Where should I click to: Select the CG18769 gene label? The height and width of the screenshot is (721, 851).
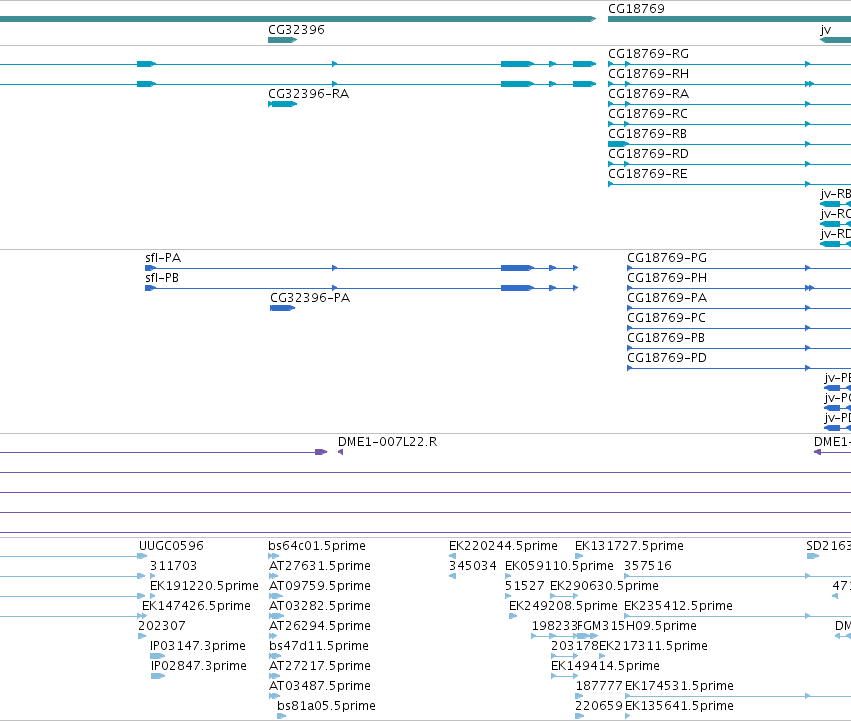pyautogui.click(x=636, y=9)
